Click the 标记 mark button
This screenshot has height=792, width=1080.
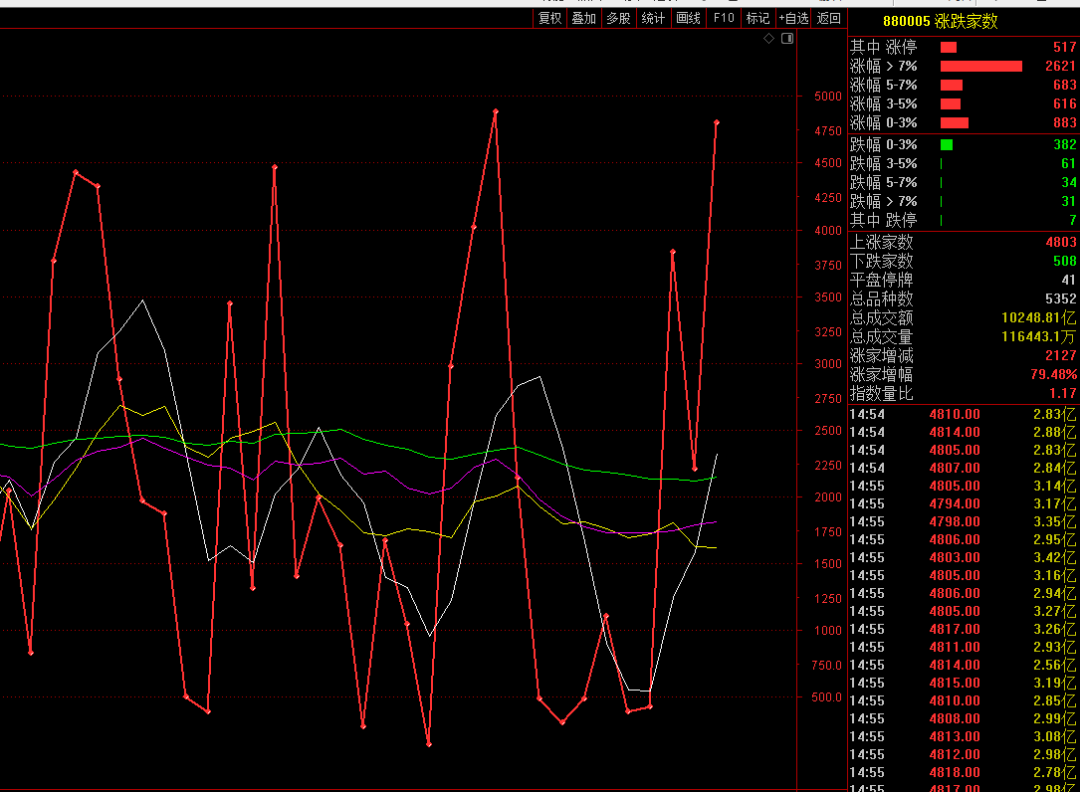pos(758,18)
